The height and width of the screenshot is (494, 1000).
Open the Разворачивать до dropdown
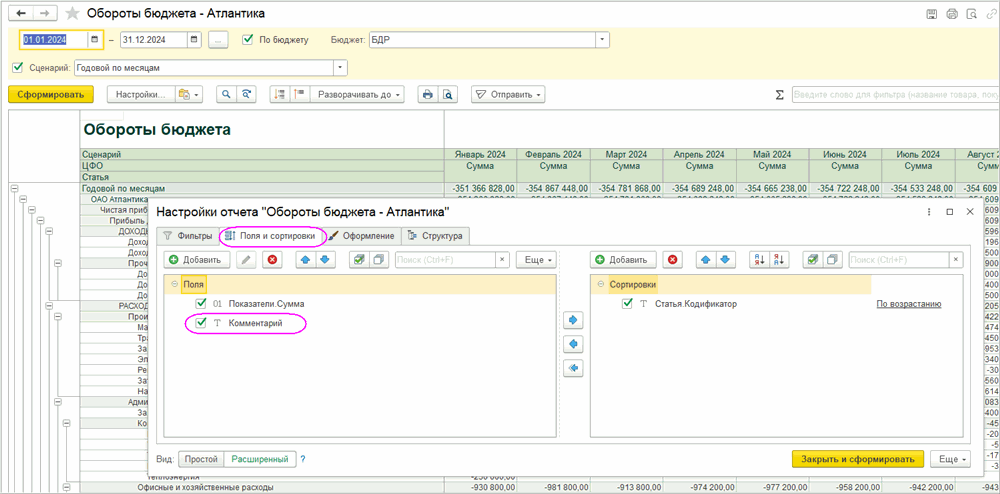tap(357, 94)
